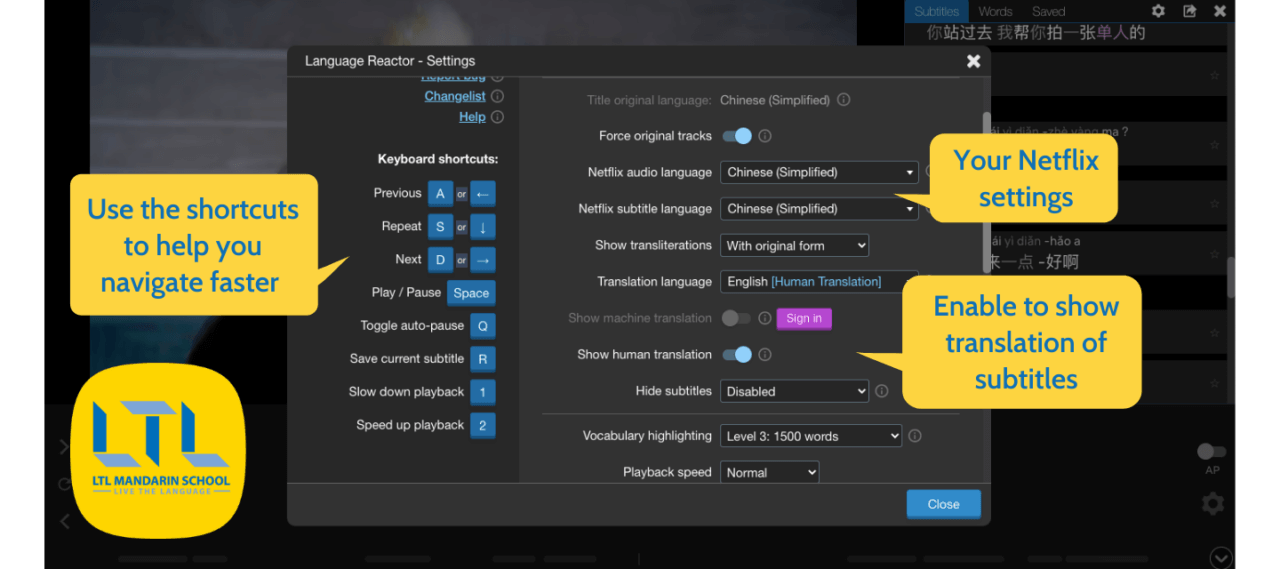Switch to Words tab in side panel

pyautogui.click(x=995, y=11)
